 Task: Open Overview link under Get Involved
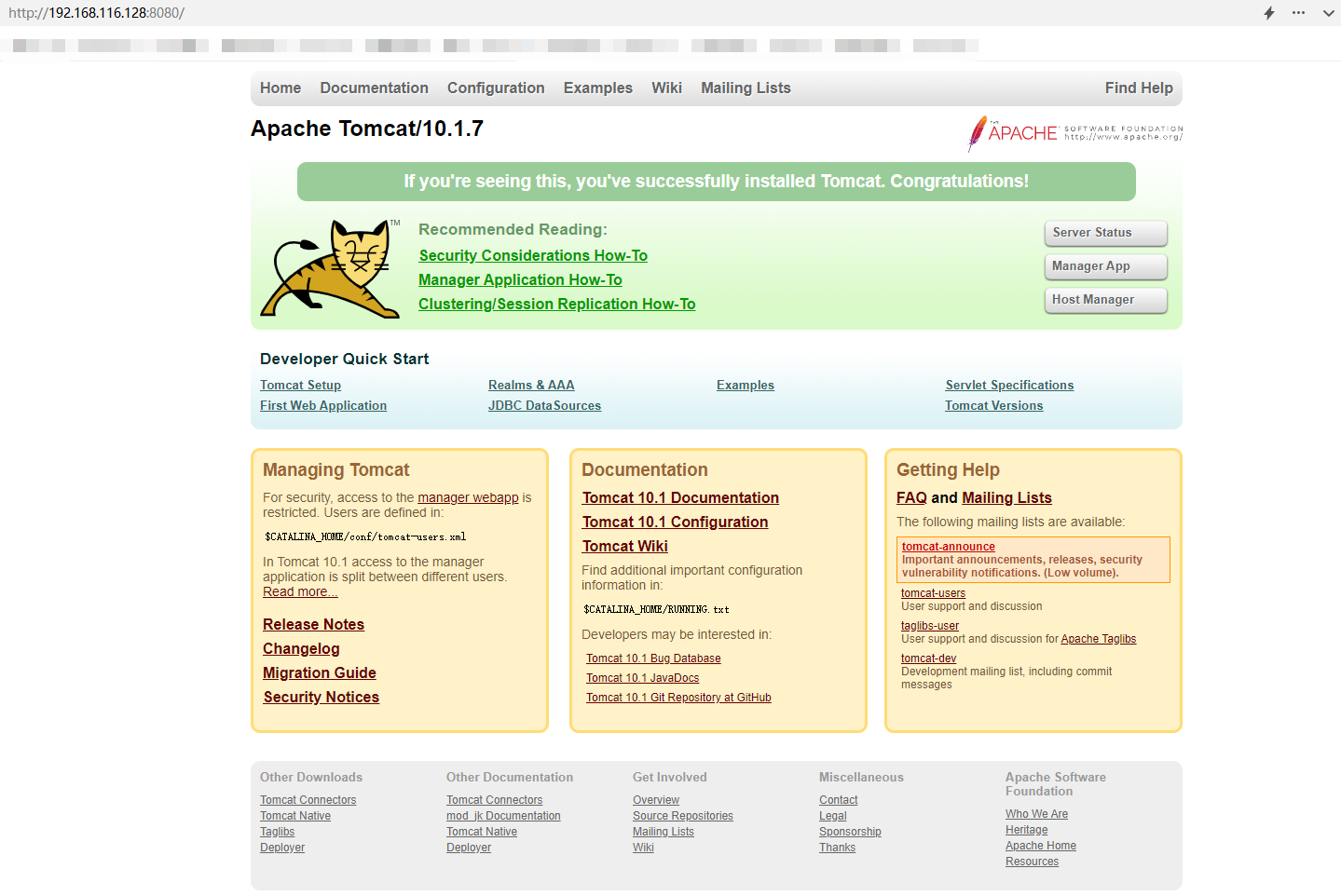click(656, 800)
